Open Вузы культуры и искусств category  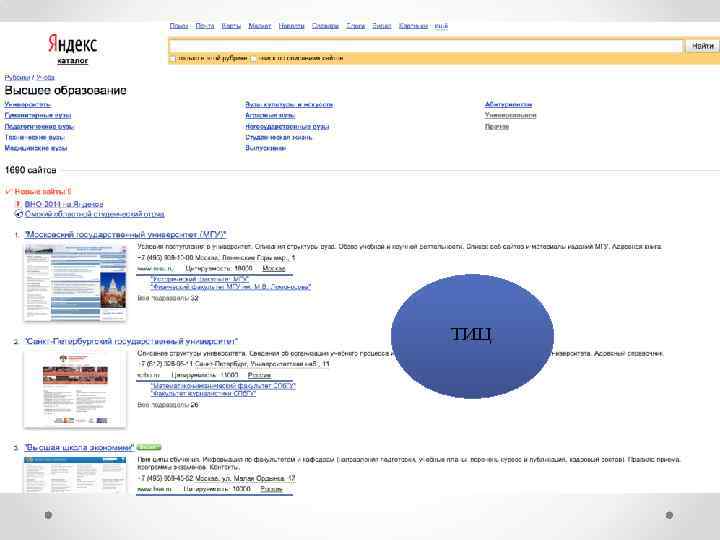pyautogui.click(x=289, y=105)
